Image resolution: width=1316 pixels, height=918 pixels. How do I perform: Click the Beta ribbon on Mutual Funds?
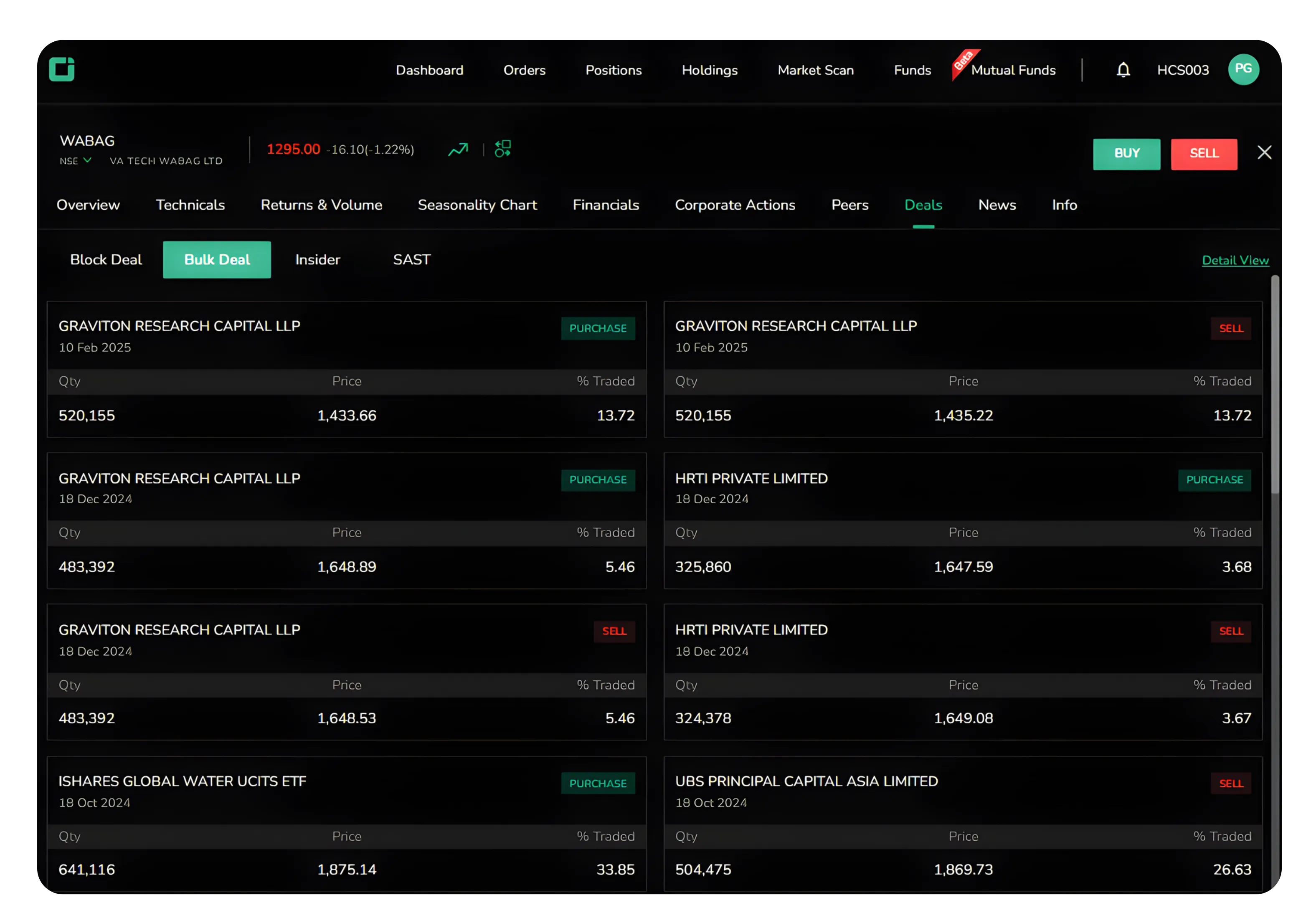pos(965,64)
